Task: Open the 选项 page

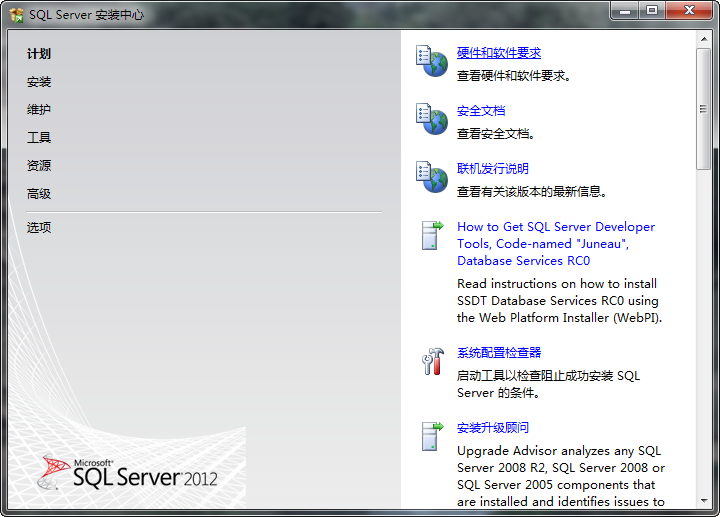Action: point(39,227)
